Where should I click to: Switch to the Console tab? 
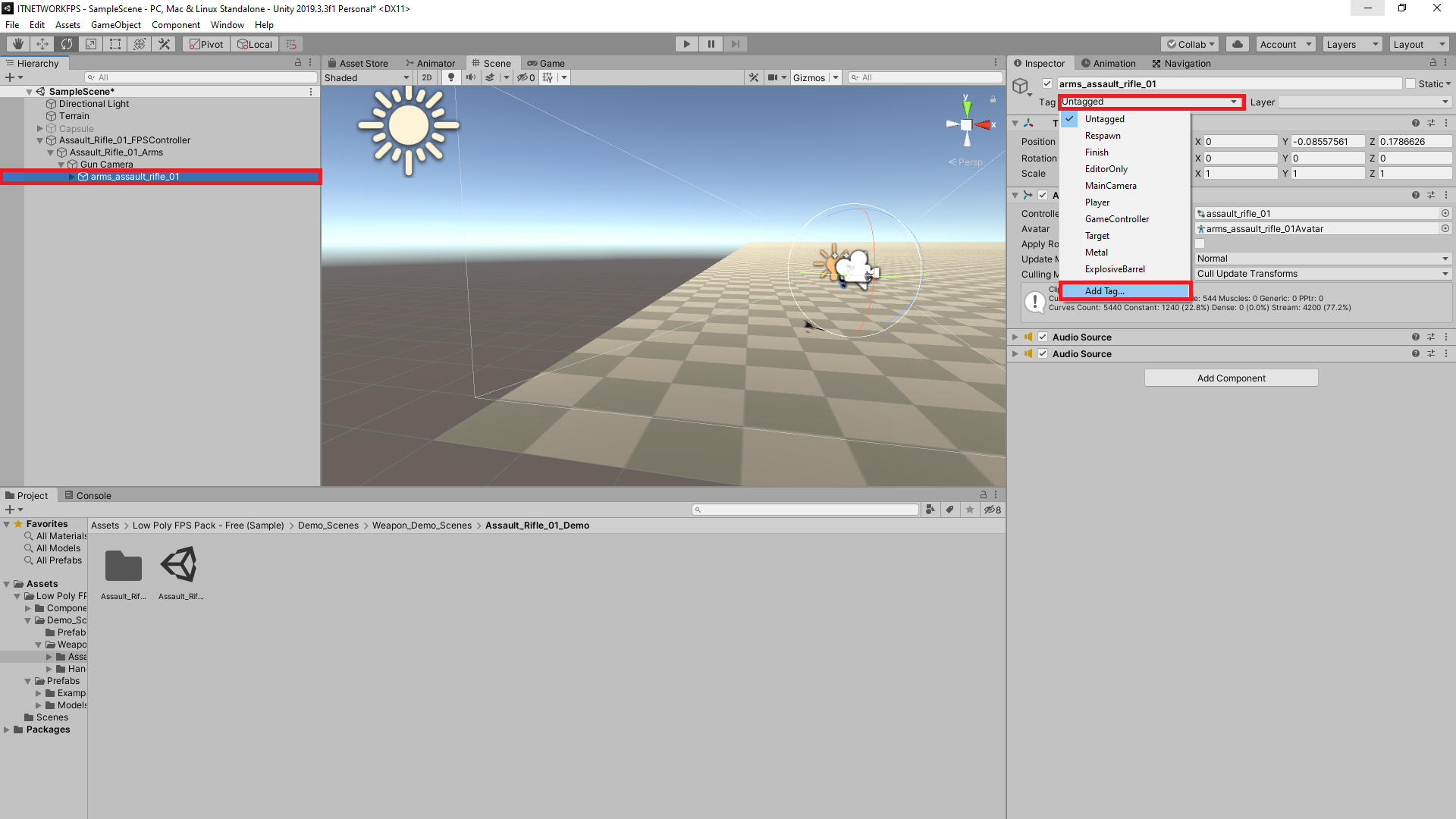tap(93, 494)
